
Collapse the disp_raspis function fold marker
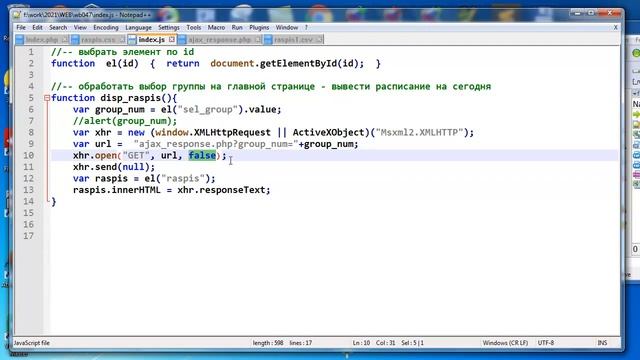pyautogui.click(x=47, y=98)
